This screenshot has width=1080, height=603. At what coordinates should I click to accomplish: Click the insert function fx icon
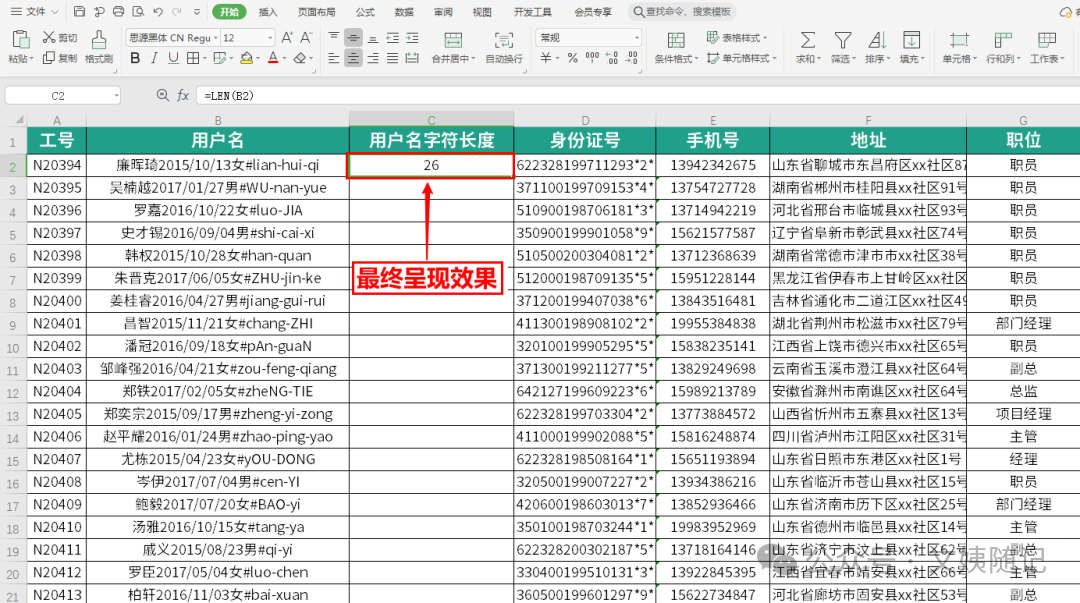[183, 95]
